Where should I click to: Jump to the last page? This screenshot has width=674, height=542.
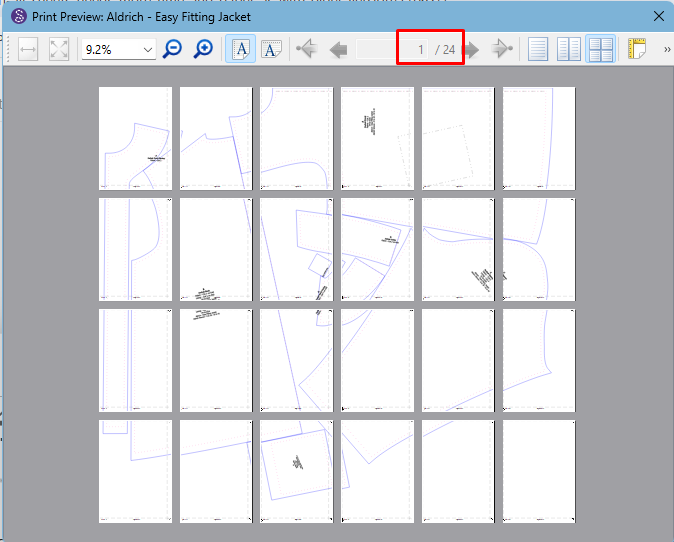[x=502, y=49]
